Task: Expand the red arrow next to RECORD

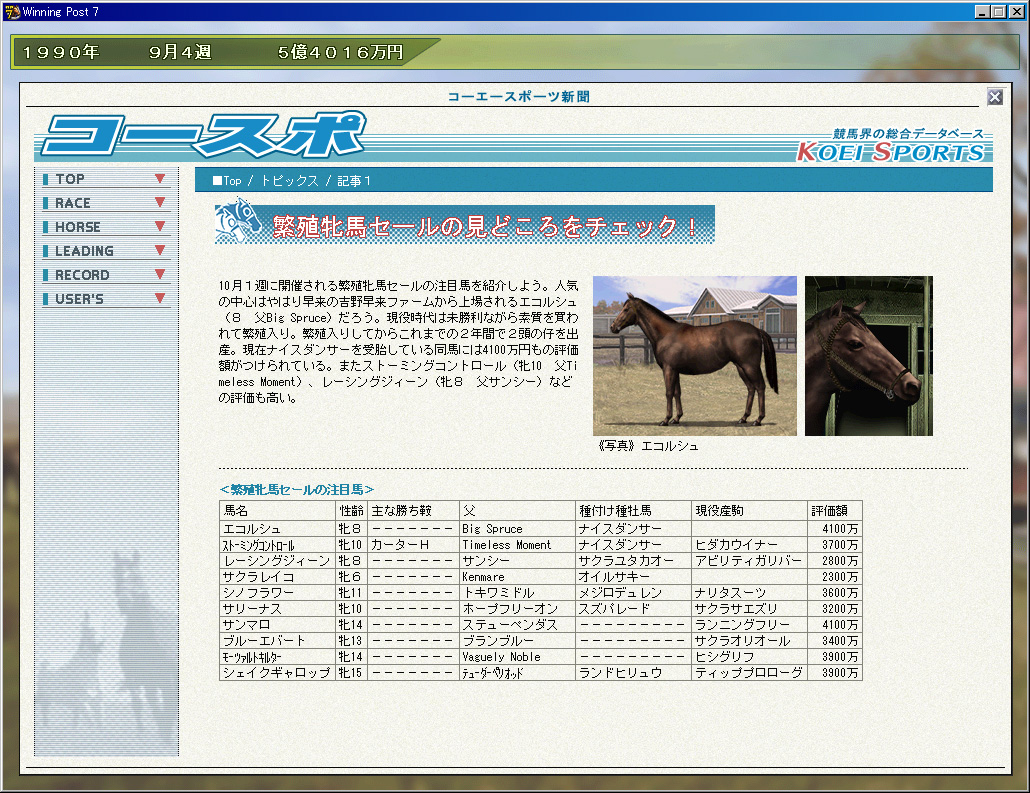Action: pos(160,274)
